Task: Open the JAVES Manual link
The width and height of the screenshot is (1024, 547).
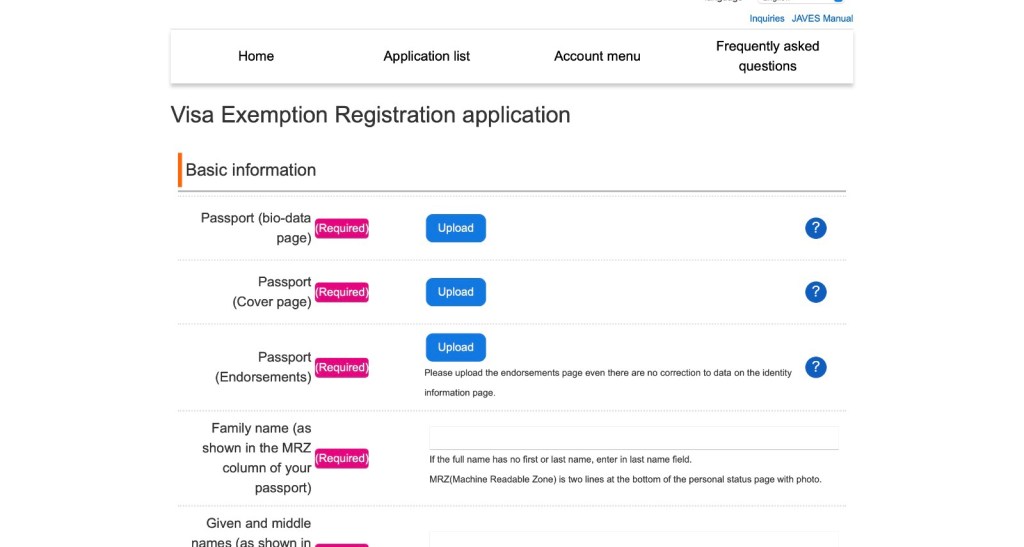Action: point(822,18)
